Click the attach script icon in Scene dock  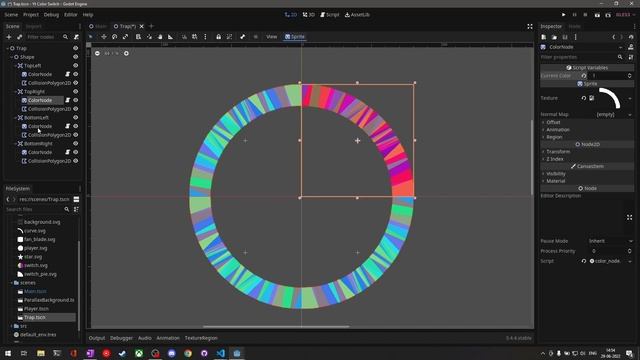click(x=76, y=37)
